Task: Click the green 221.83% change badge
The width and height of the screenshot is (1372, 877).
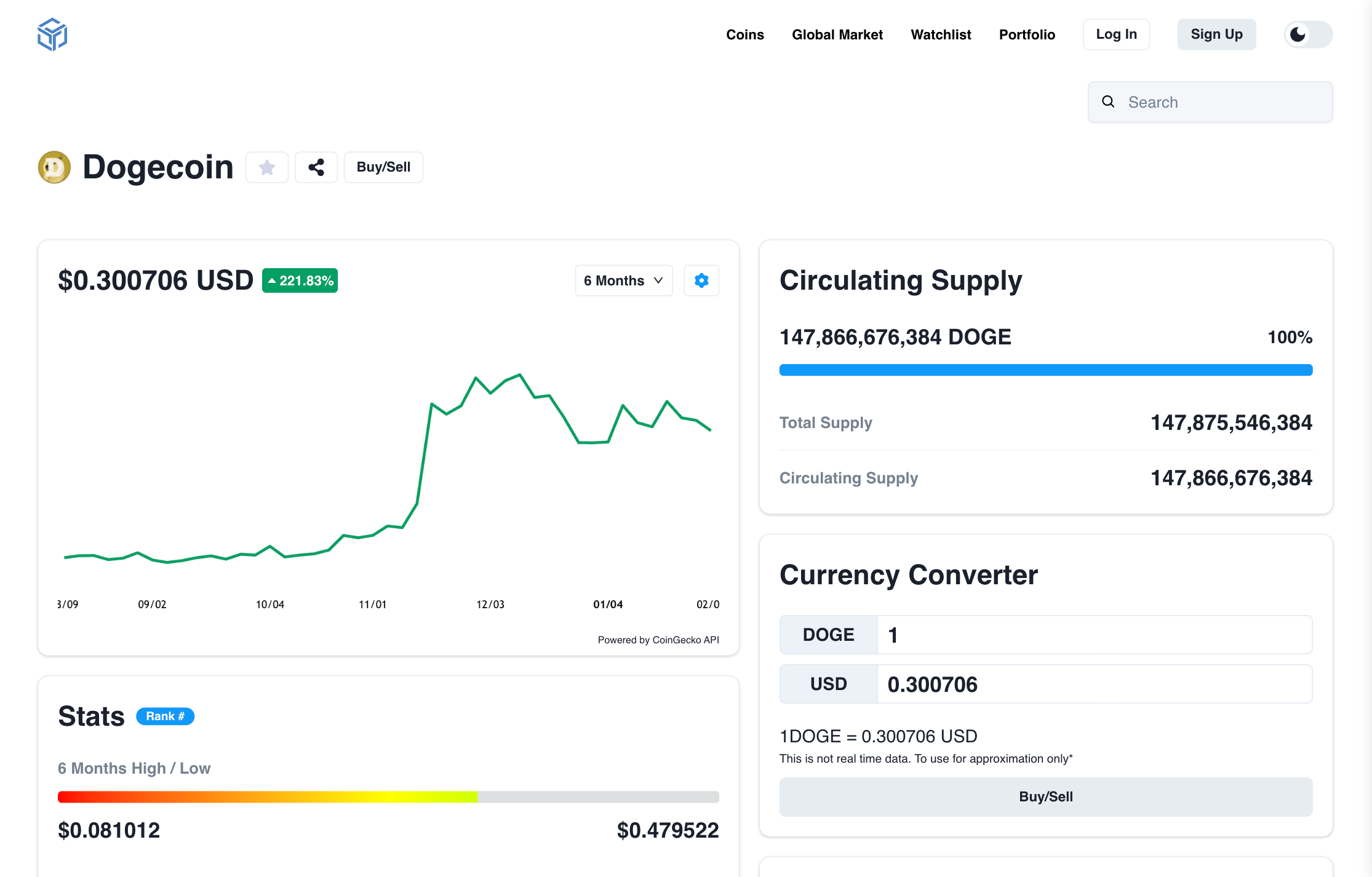Action: [300, 280]
